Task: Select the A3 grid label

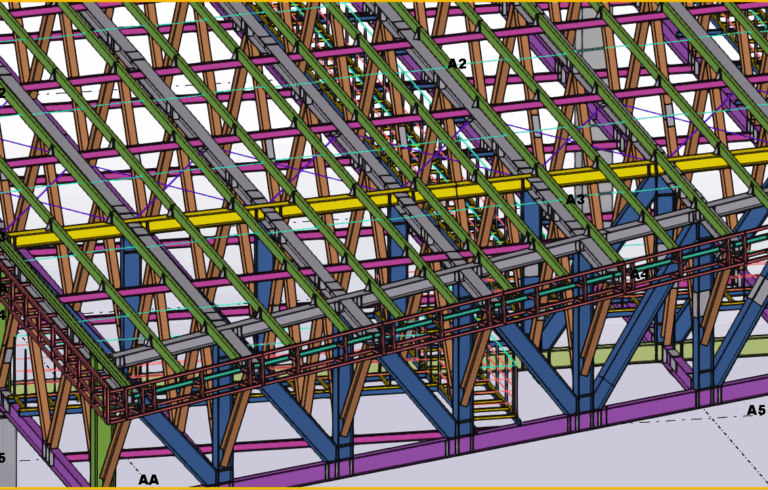Action: (575, 200)
